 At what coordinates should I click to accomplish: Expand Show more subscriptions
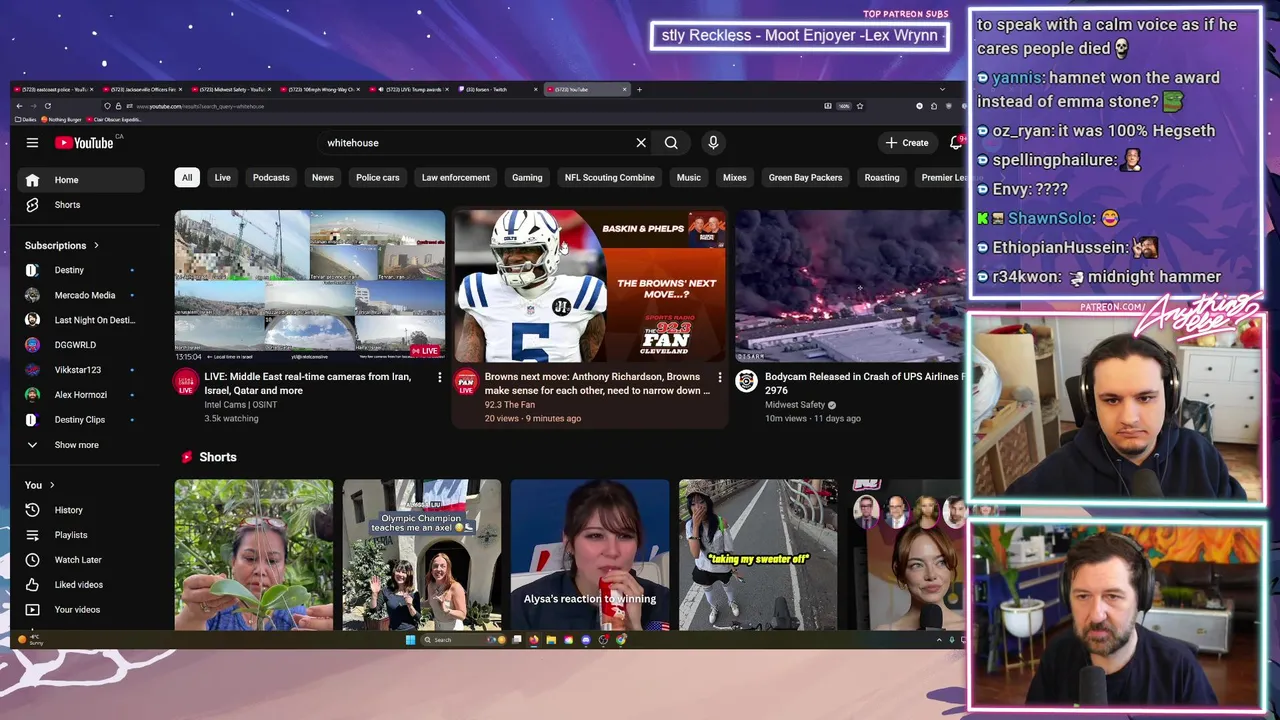(x=80, y=445)
